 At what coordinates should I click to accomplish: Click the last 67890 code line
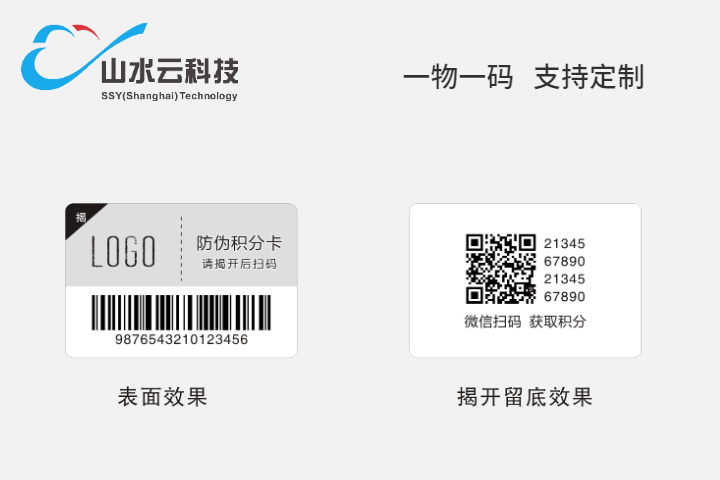564,297
